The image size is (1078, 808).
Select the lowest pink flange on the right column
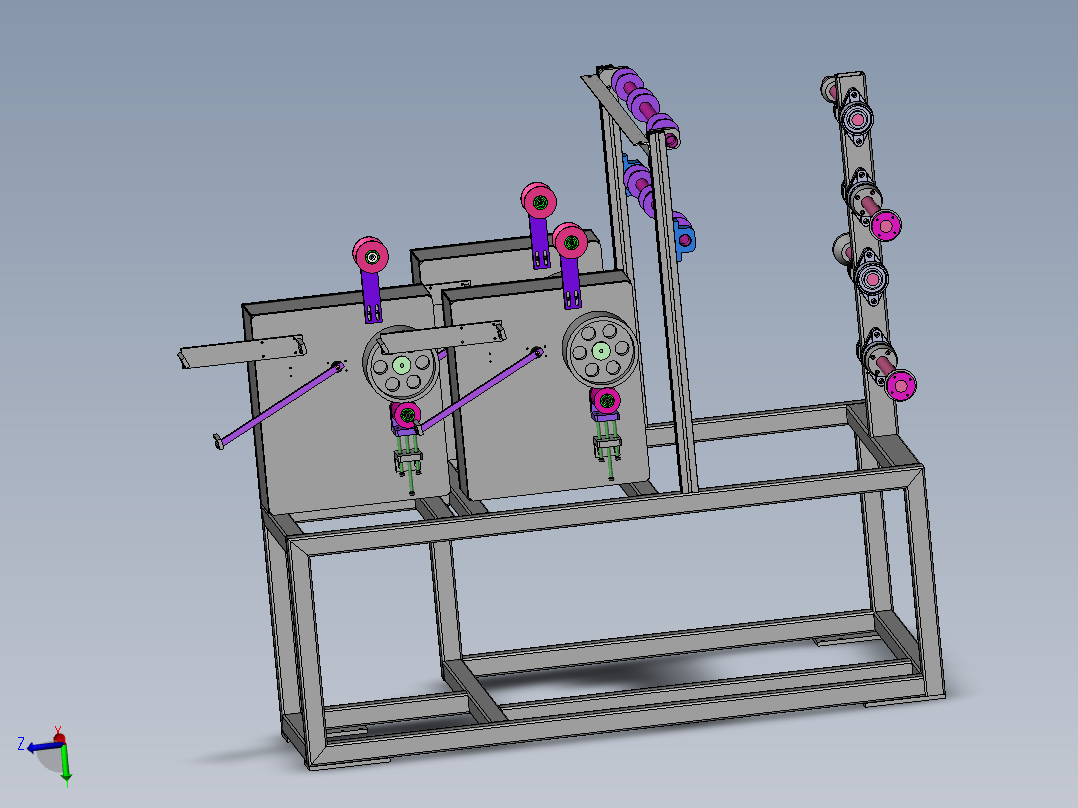(x=901, y=385)
